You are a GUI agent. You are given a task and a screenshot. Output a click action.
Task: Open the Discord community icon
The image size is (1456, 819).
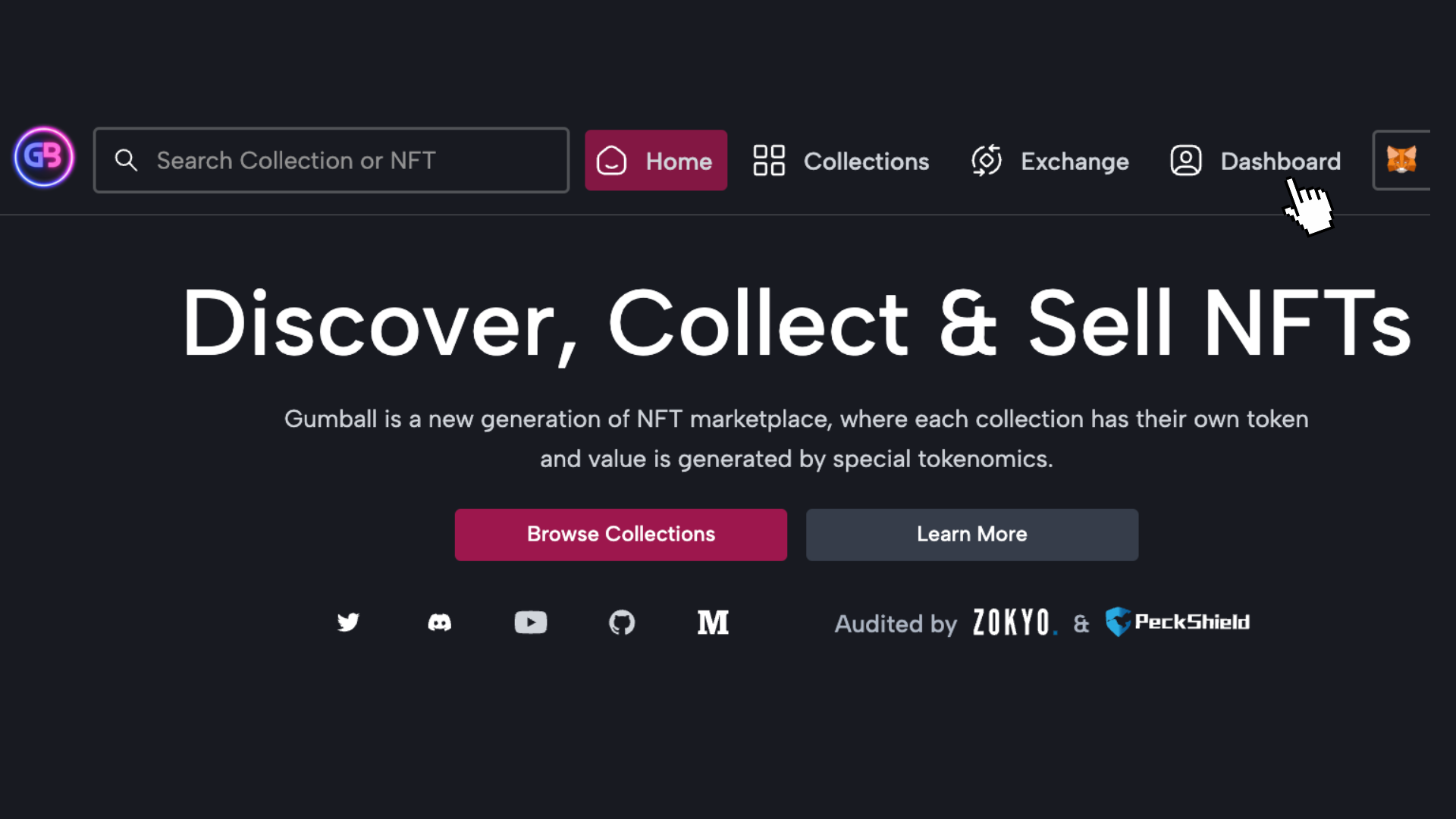[439, 623]
